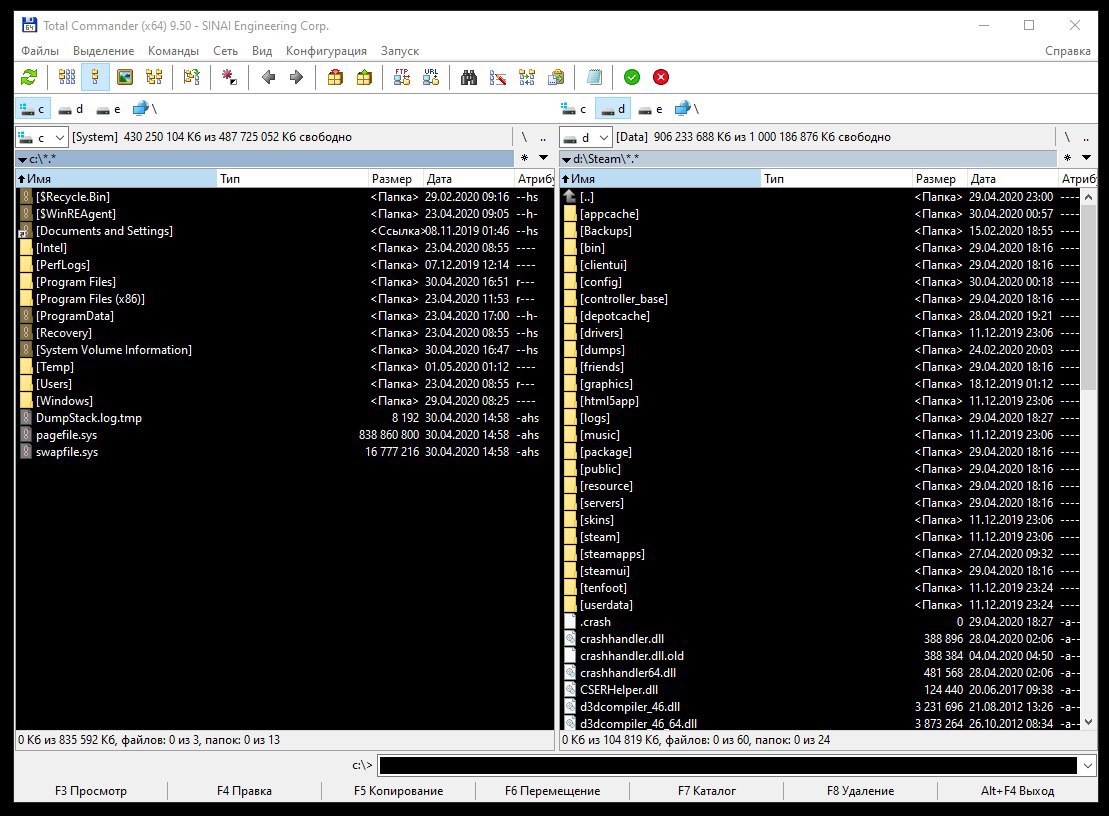The width and height of the screenshot is (1109, 816).
Task: Click the F3 Просмотр button
Action: tap(91, 791)
